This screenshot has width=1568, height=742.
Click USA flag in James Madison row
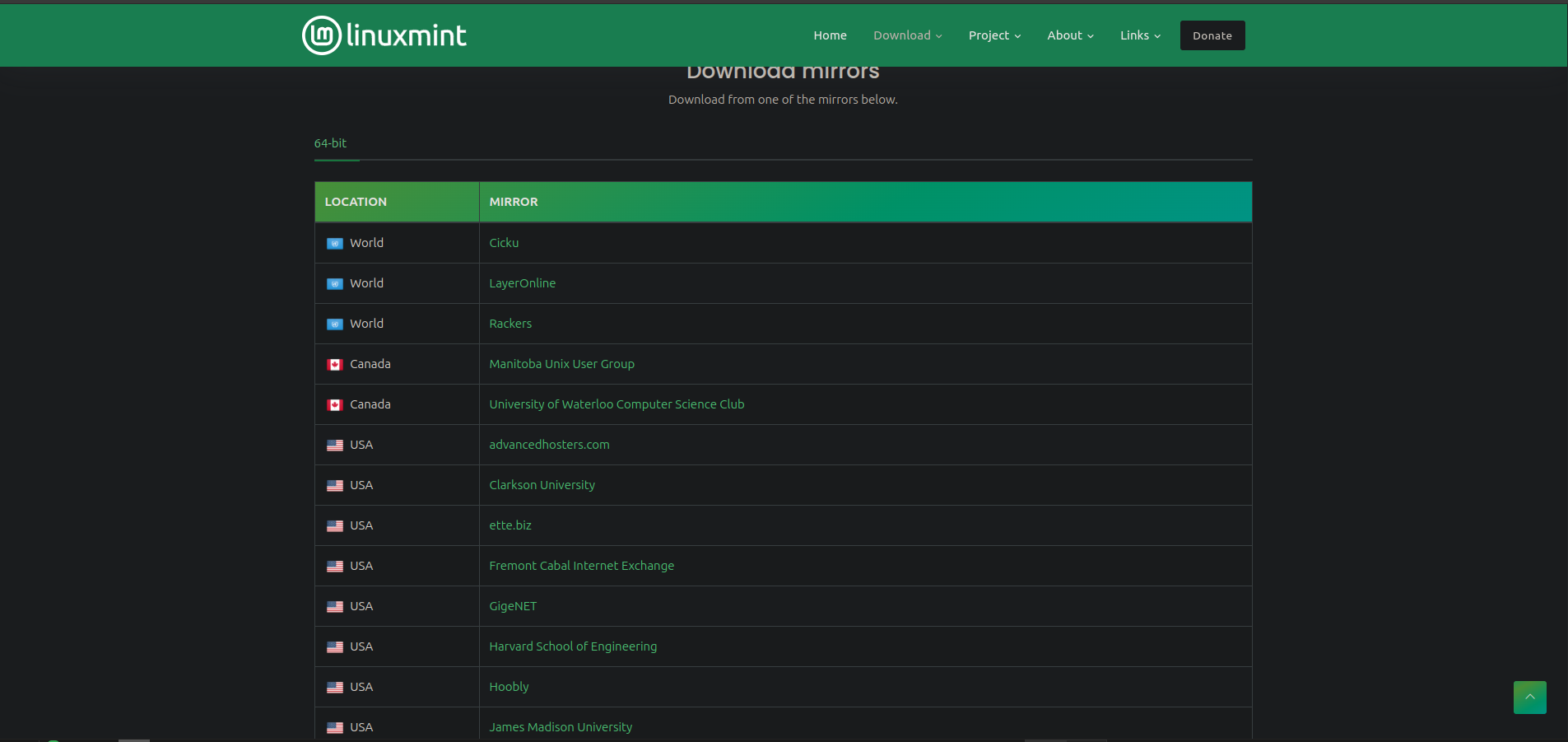[335, 728]
